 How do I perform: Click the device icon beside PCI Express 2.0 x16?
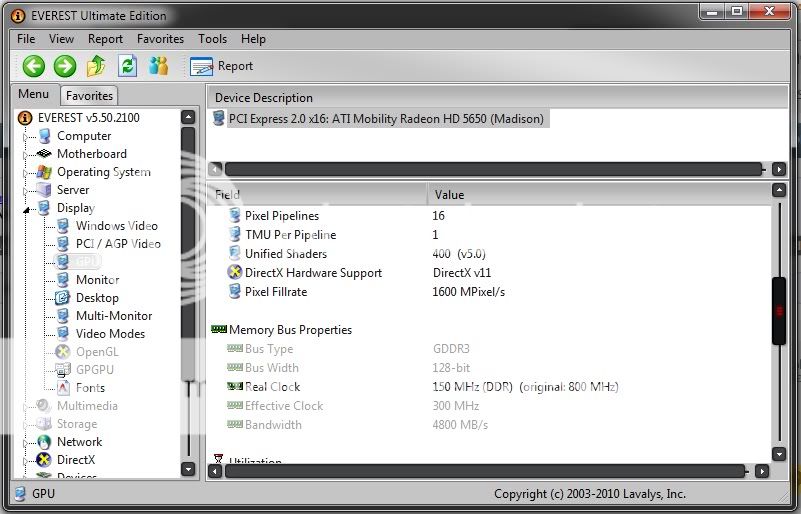219,118
